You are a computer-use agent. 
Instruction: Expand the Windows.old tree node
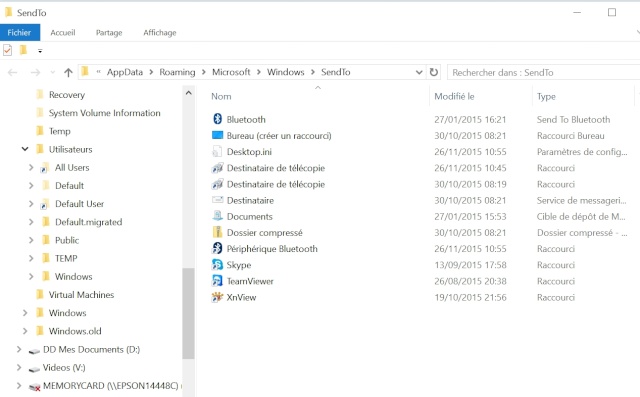25,331
